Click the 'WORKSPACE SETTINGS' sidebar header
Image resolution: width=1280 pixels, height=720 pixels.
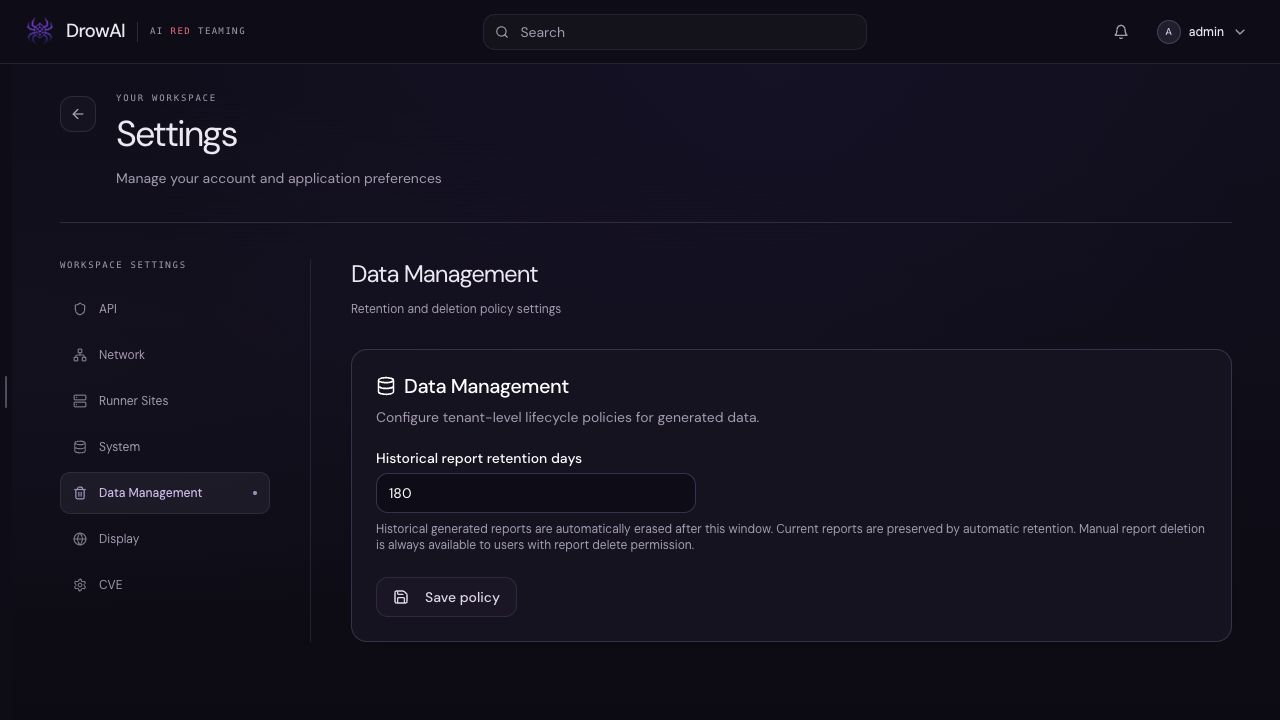[x=123, y=265]
